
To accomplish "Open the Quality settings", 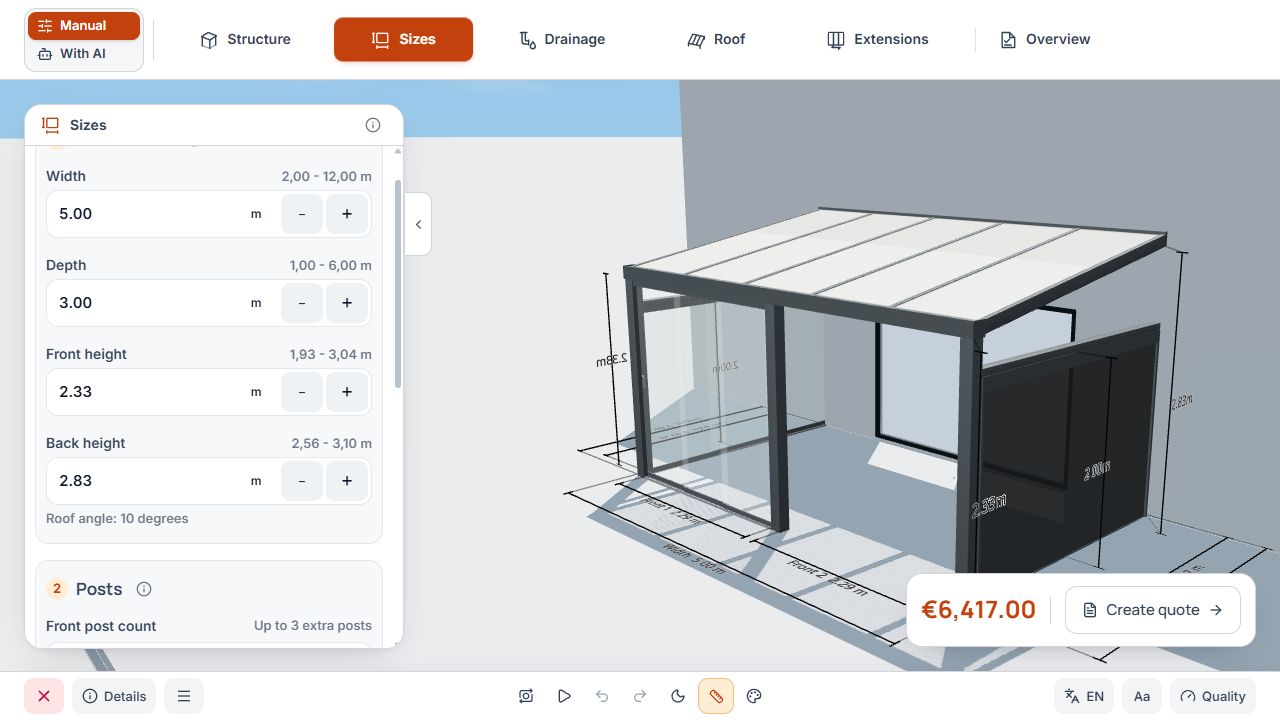I will click(1213, 696).
